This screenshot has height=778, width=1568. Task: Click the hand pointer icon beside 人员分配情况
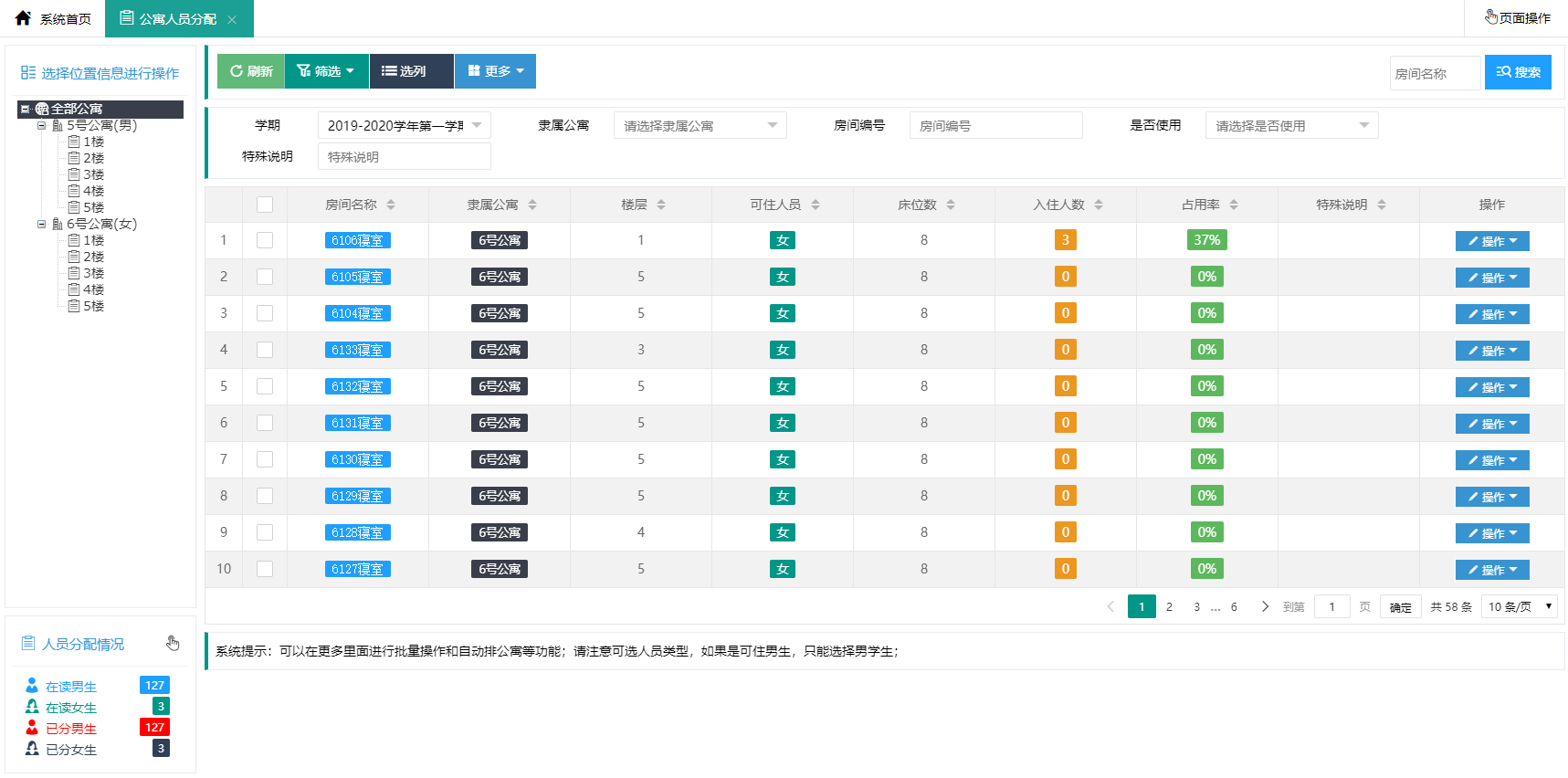click(x=173, y=644)
